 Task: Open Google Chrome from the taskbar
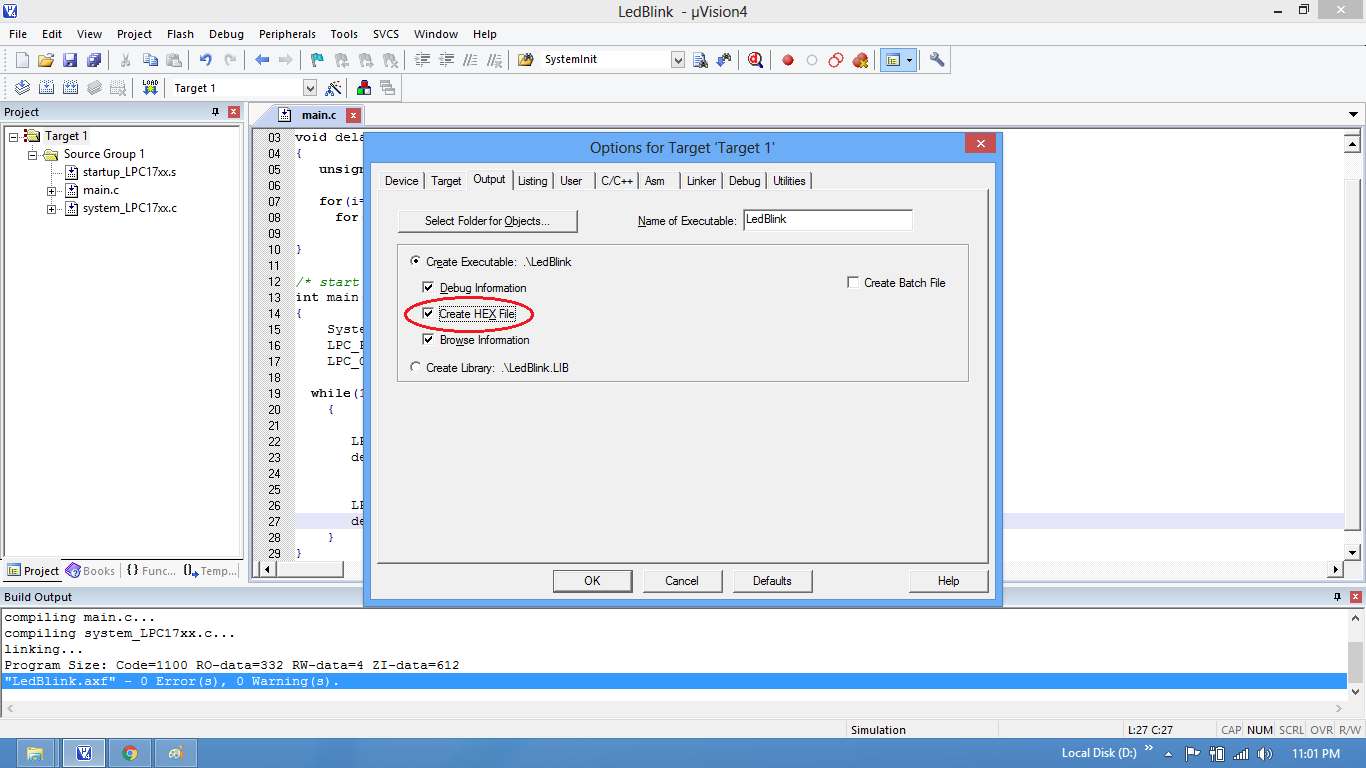[130, 753]
